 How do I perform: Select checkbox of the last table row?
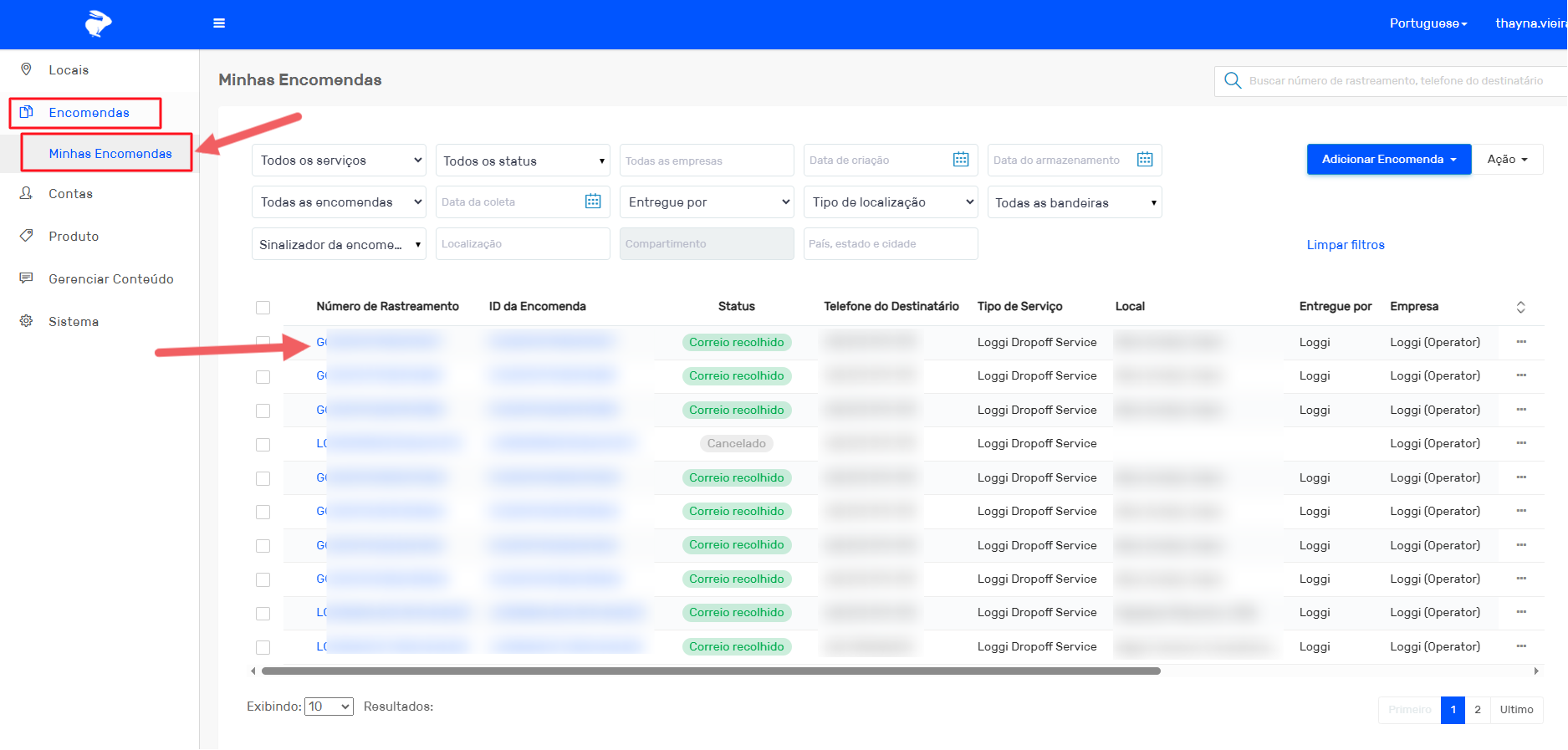coord(263,647)
